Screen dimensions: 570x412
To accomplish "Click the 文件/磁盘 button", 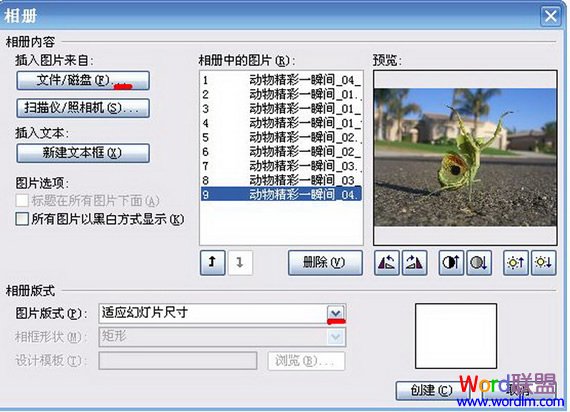I will coord(83,80).
